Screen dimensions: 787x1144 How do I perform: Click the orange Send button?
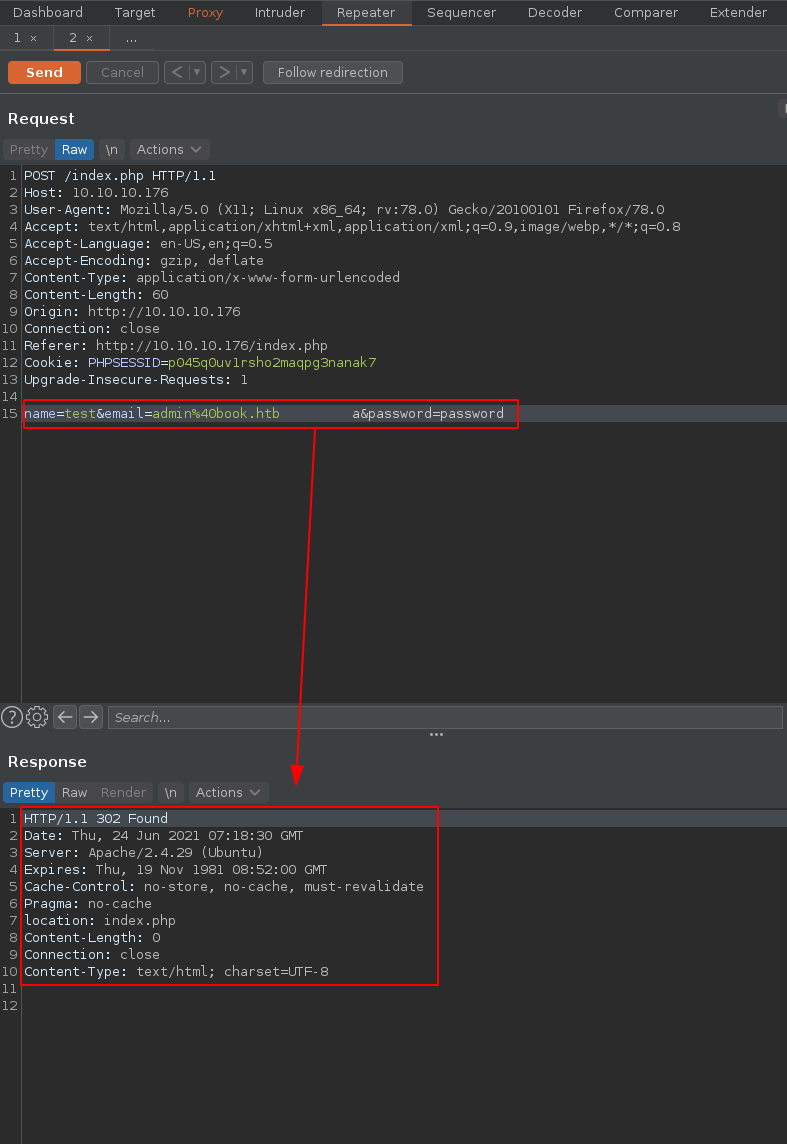[44, 72]
